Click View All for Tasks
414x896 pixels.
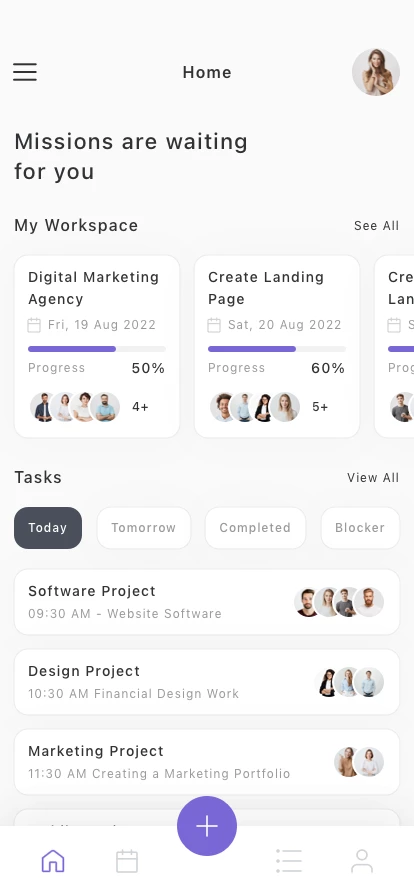point(373,478)
